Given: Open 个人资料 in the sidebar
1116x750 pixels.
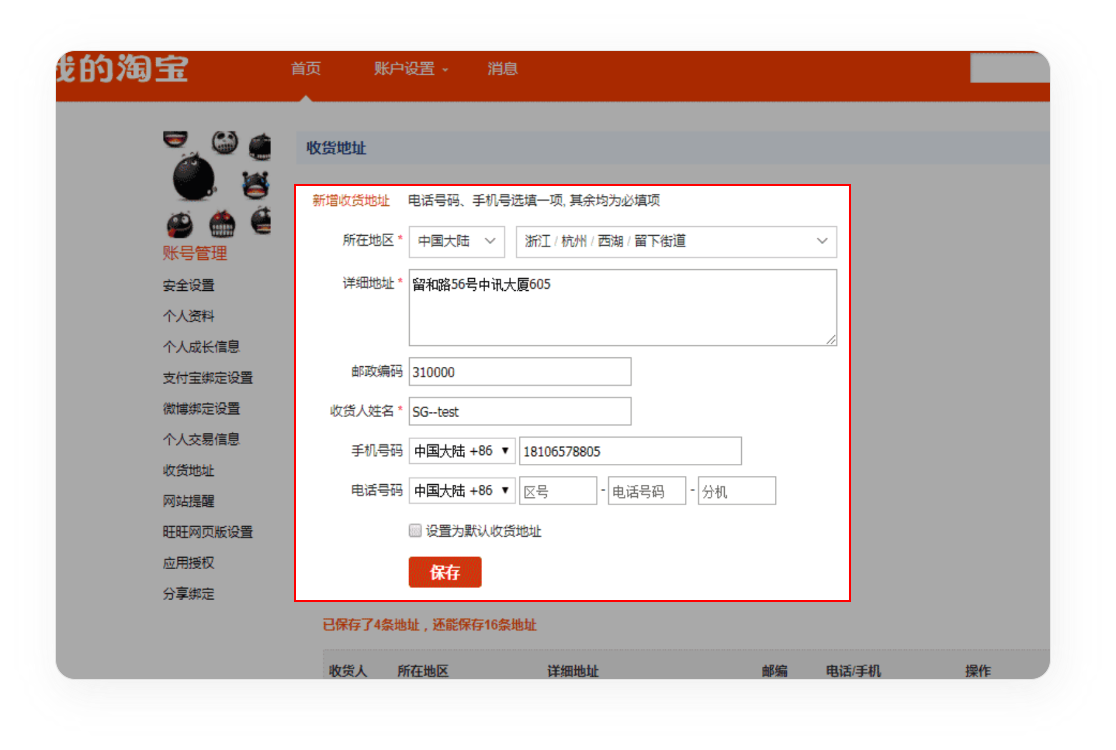Looking at the screenshot, I should point(189,316).
